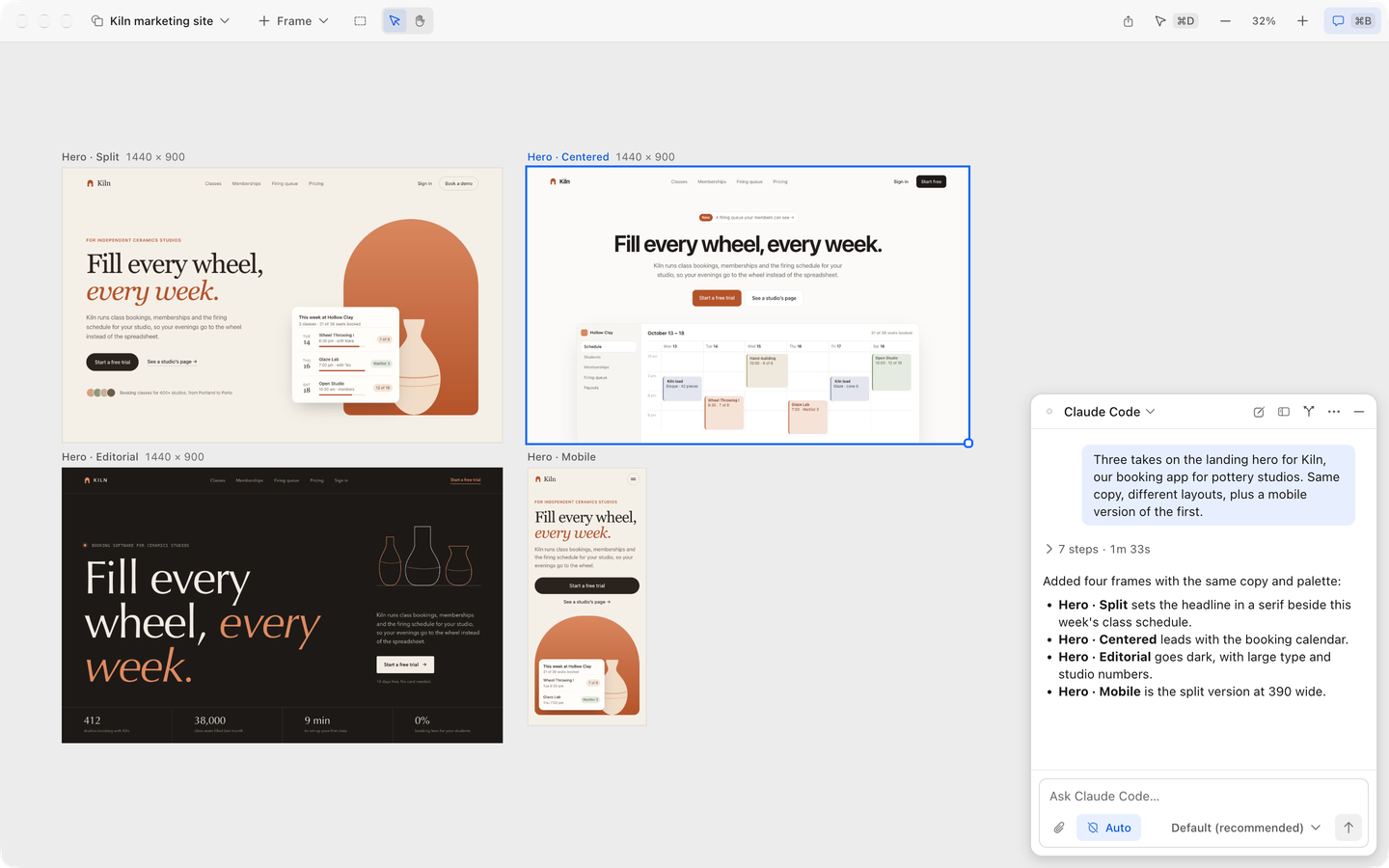Select the Hero · Split frame label
Screen dimensions: 1389x868
(x=91, y=157)
